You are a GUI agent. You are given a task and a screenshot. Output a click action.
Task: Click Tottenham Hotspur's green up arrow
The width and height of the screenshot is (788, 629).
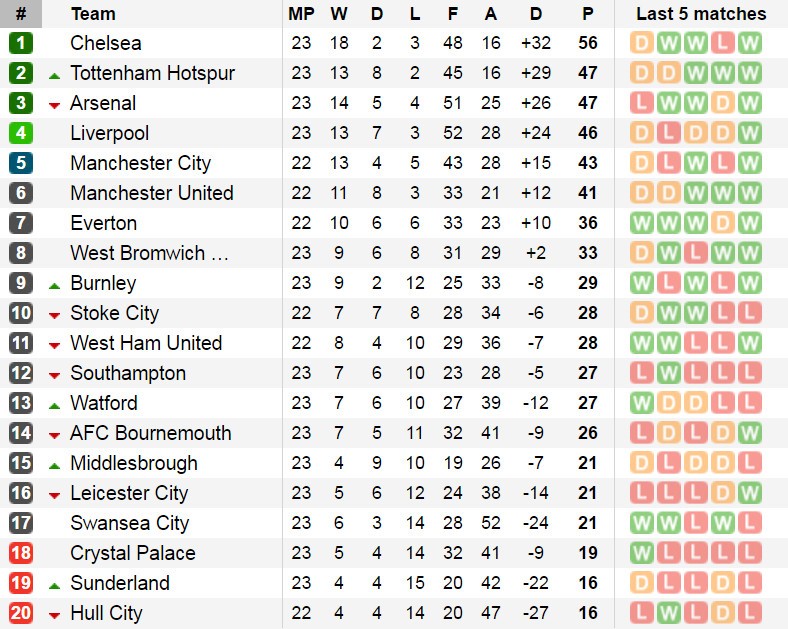(x=54, y=76)
